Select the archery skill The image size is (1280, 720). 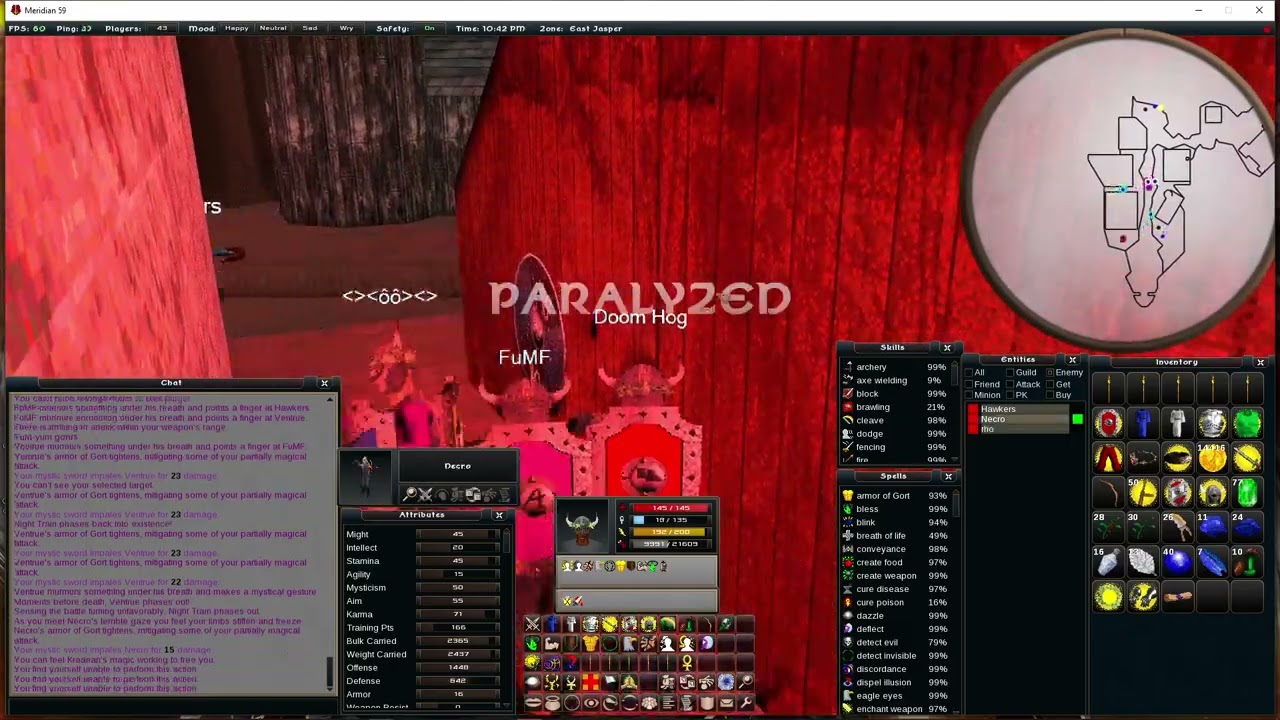tap(896, 367)
